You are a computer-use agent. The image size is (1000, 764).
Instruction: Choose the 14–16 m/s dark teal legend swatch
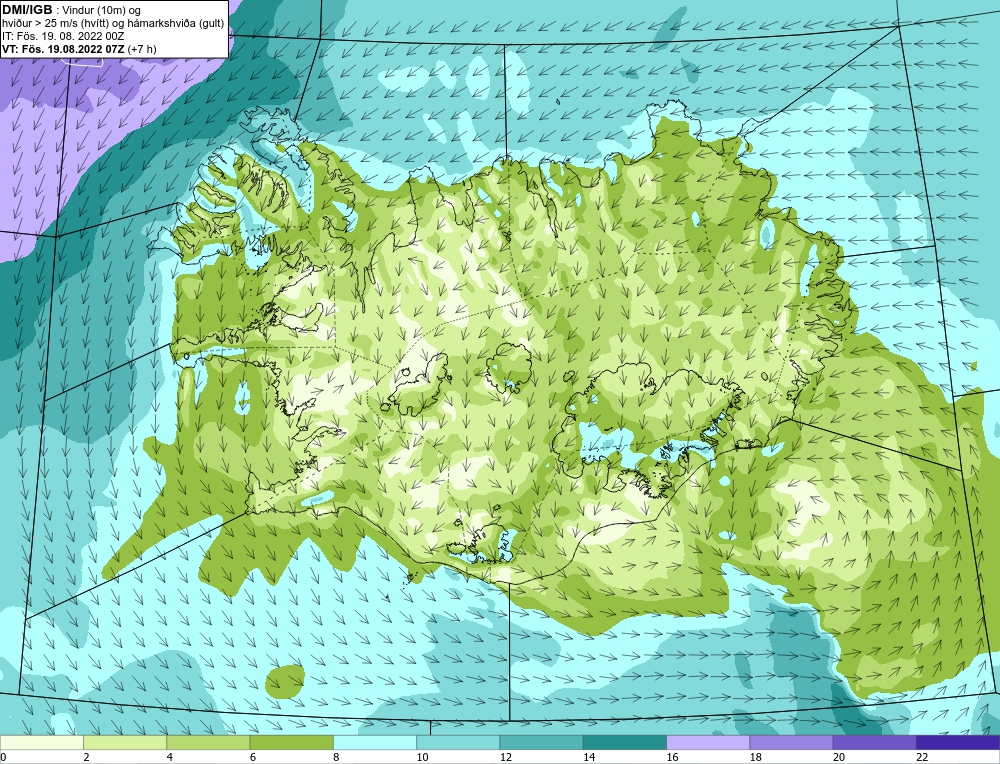625,742
